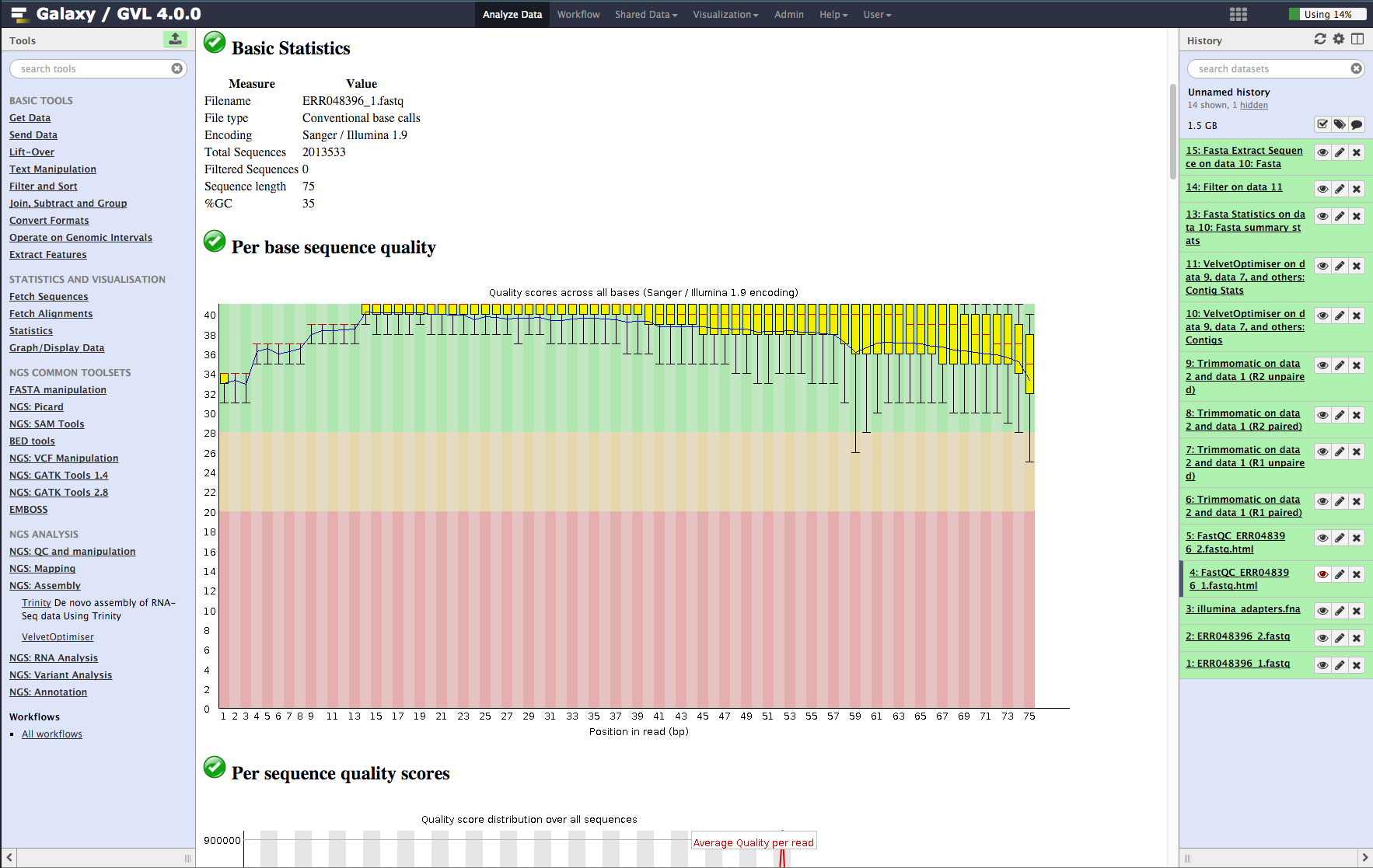1373x868 pixels.
Task: Edit history tags icon
Action: pos(1340,124)
